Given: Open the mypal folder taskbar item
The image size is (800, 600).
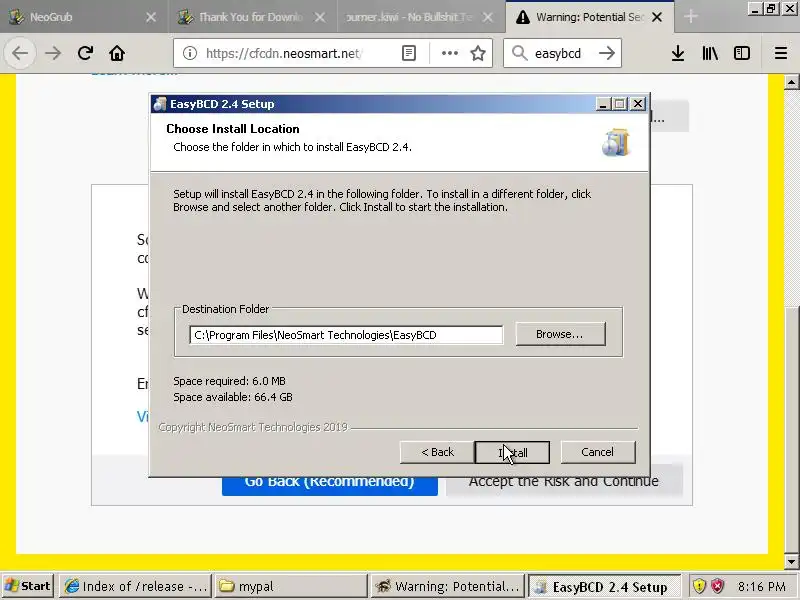Looking at the screenshot, I should point(291,586).
